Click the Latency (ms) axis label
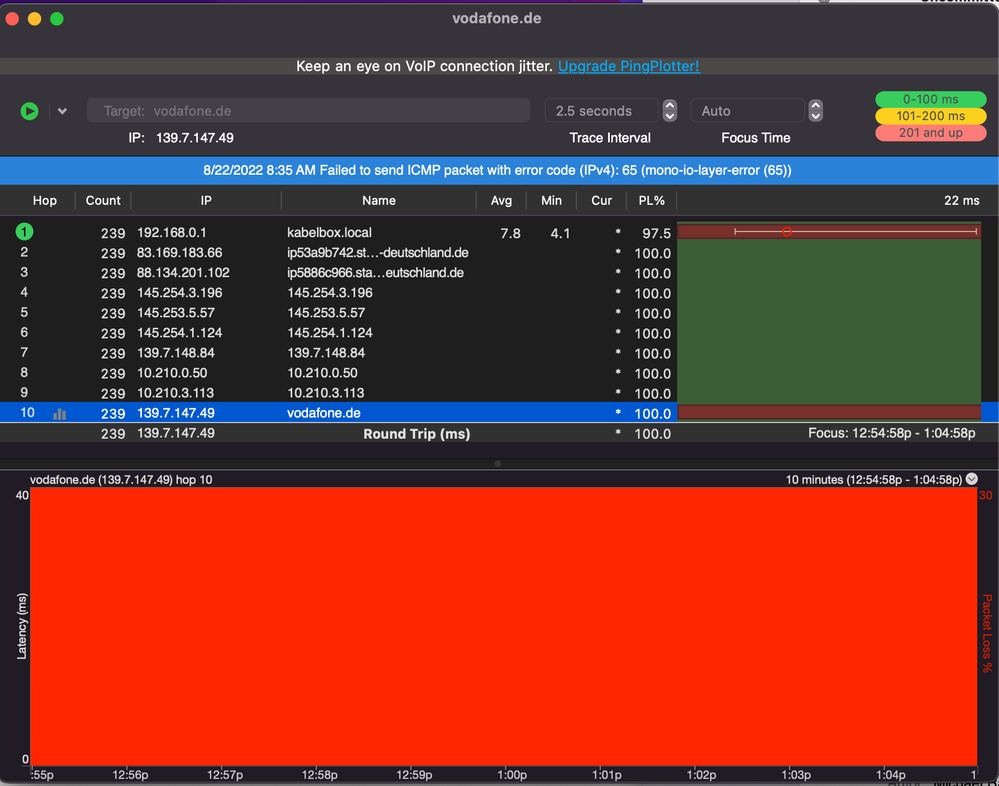 pyautogui.click(x=22, y=626)
